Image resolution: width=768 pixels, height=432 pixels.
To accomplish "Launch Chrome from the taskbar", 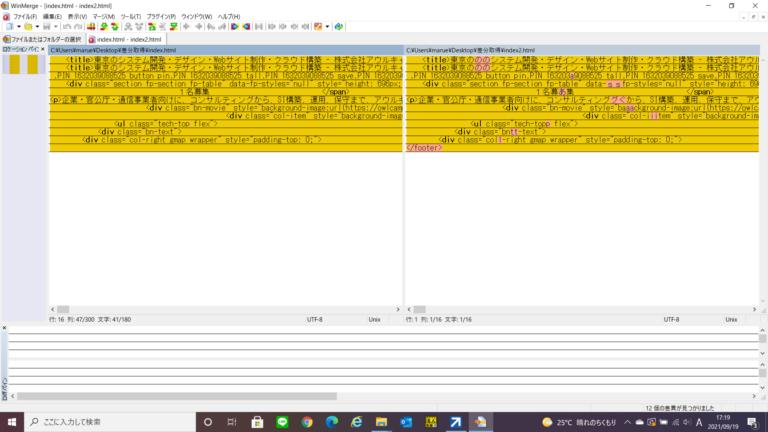I will tap(307, 422).
